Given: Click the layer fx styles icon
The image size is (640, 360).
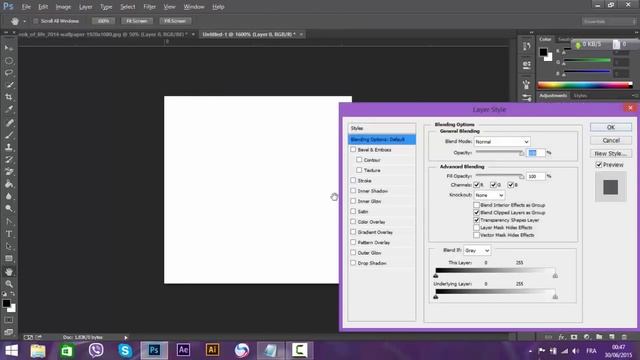Looking at the screenshot, I should tap(562, 337).
